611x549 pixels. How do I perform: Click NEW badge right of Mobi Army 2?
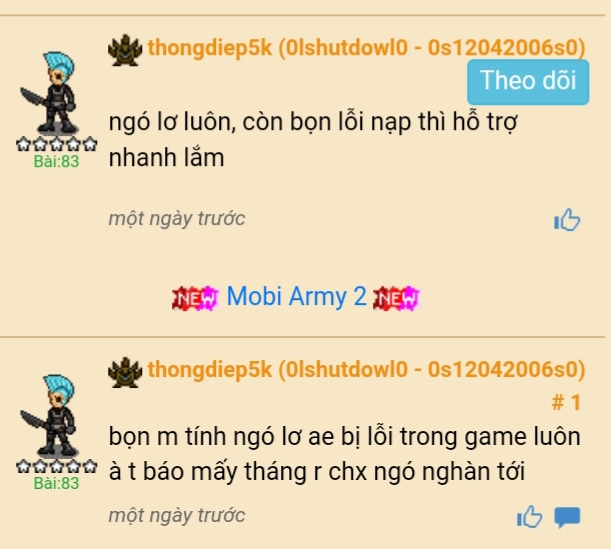click(396, 298)
